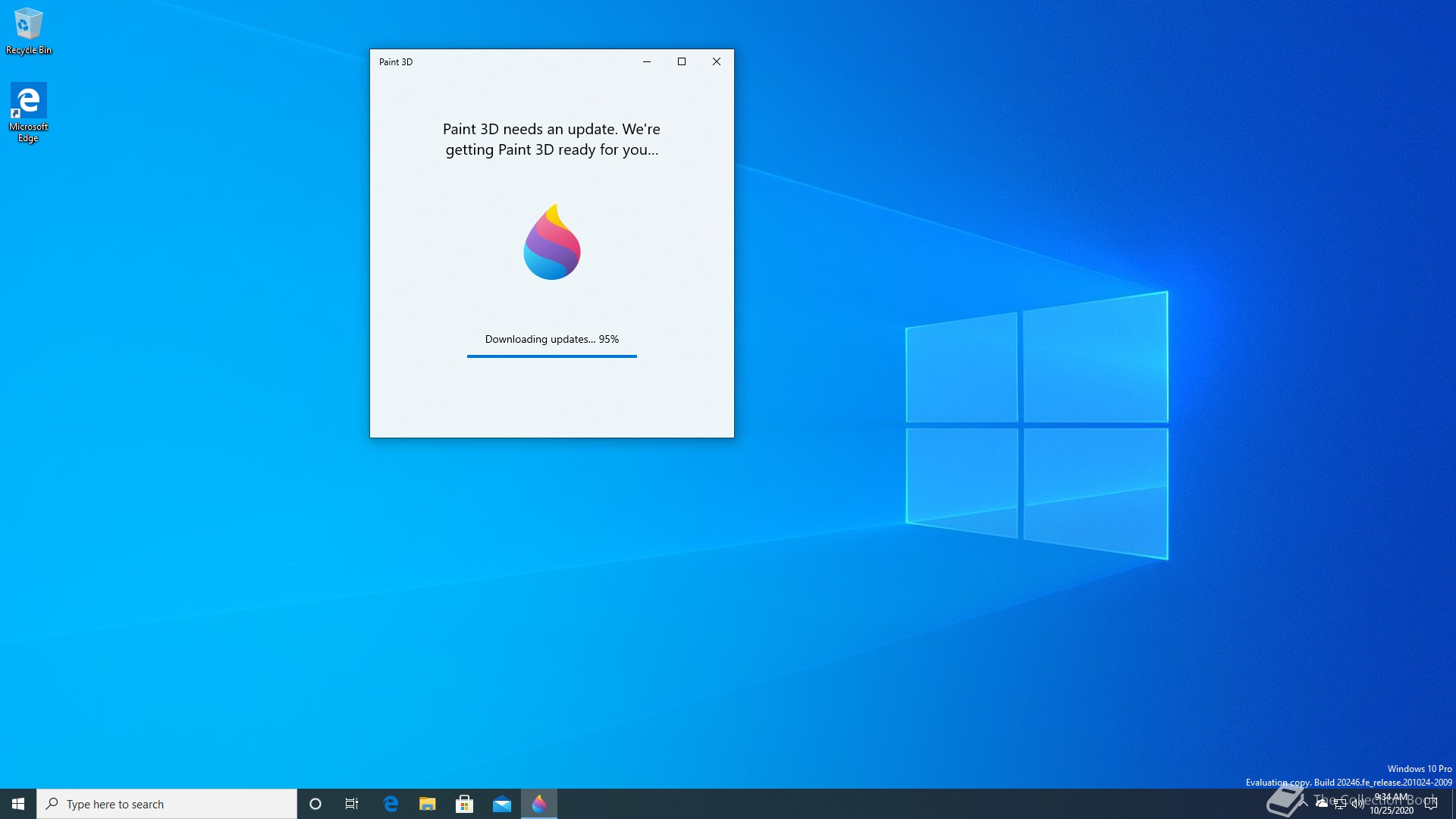Open the volume speaker tray icon

click(1357, 804)
